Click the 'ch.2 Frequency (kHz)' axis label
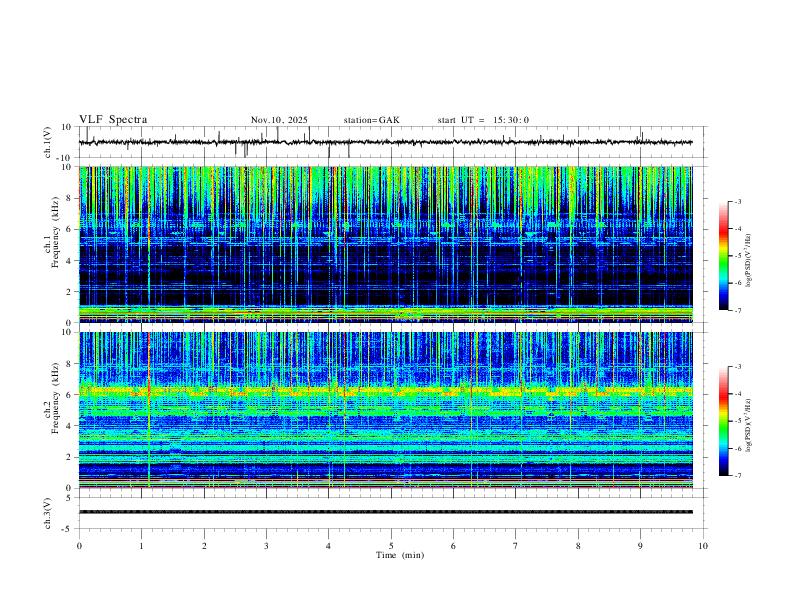The width and height of the screenshot is (792, 612). pyautogui.click(x=52, y=398)
